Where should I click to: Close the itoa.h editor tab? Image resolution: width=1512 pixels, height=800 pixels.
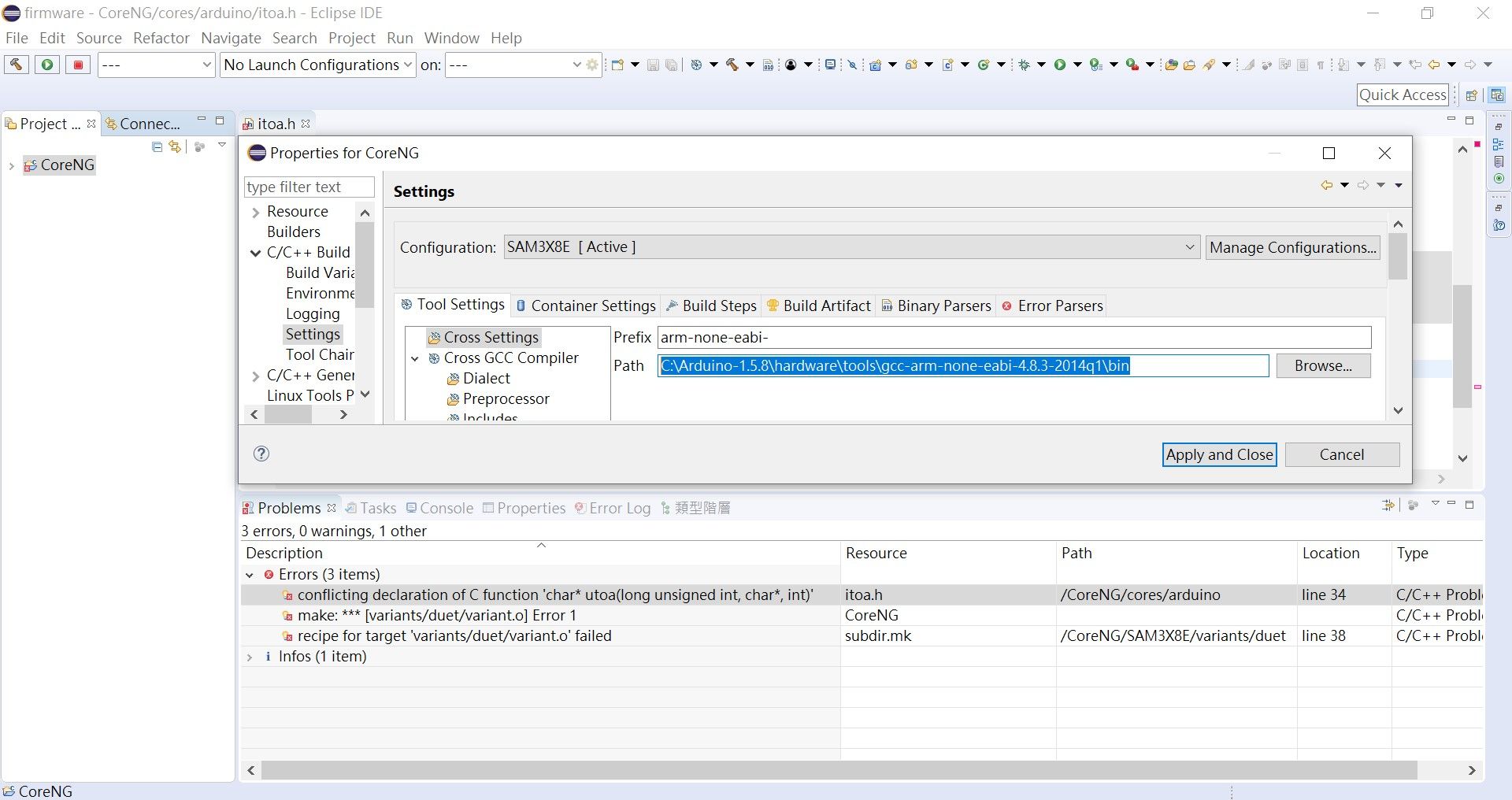(x=306, y=124)
